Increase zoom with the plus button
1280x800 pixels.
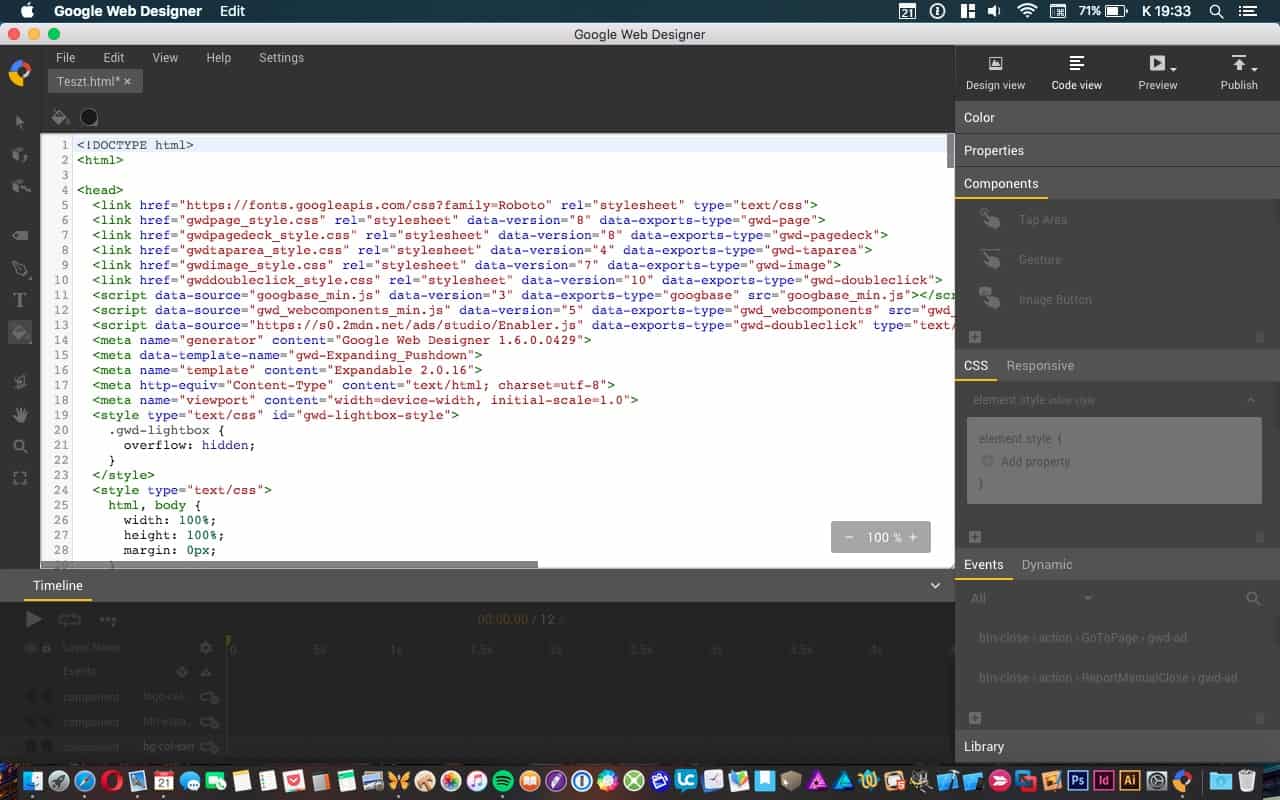coord(913,537)
